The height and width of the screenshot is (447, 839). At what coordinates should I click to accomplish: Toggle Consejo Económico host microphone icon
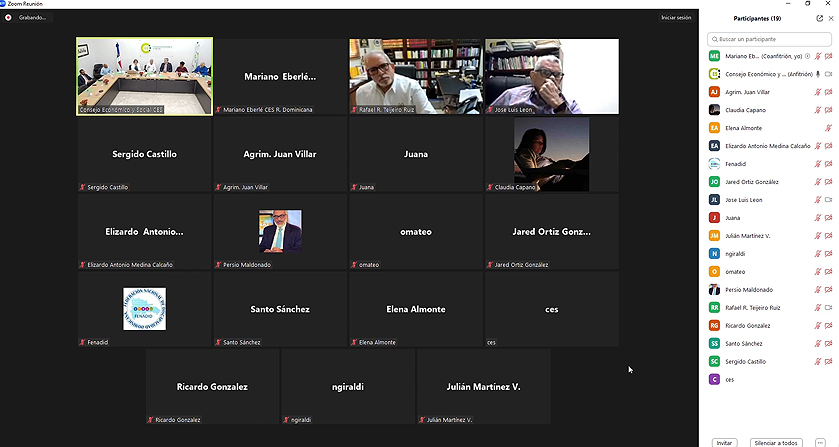point(818,74)
